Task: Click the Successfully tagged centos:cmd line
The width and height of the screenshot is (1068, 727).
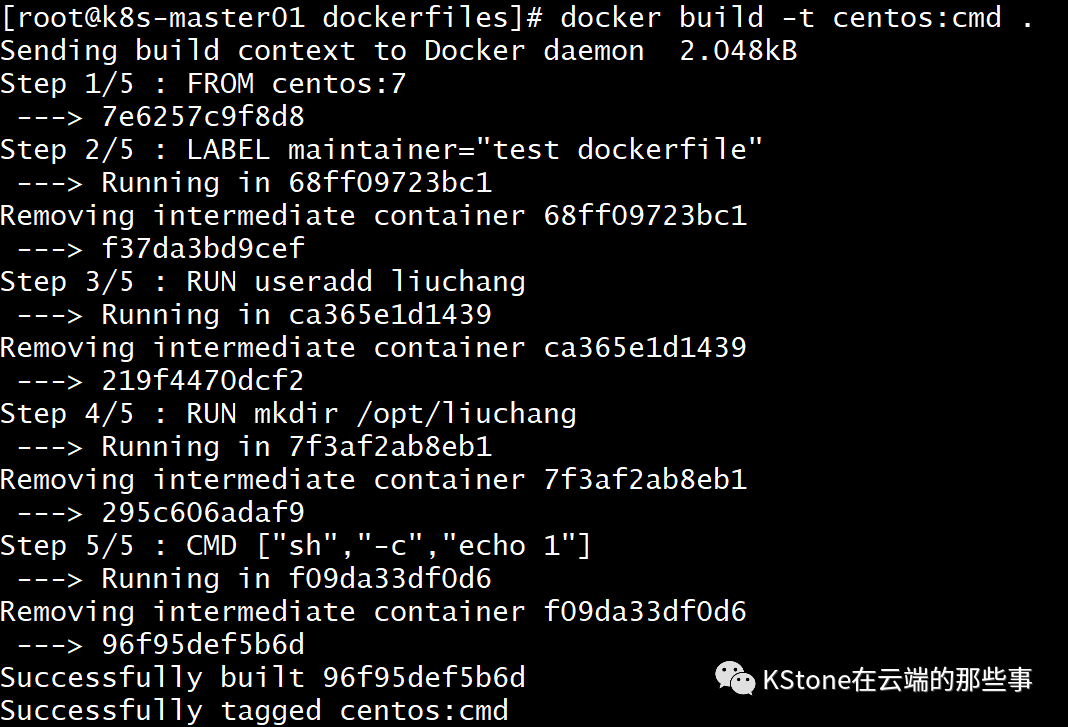Action: pos(254,711)
